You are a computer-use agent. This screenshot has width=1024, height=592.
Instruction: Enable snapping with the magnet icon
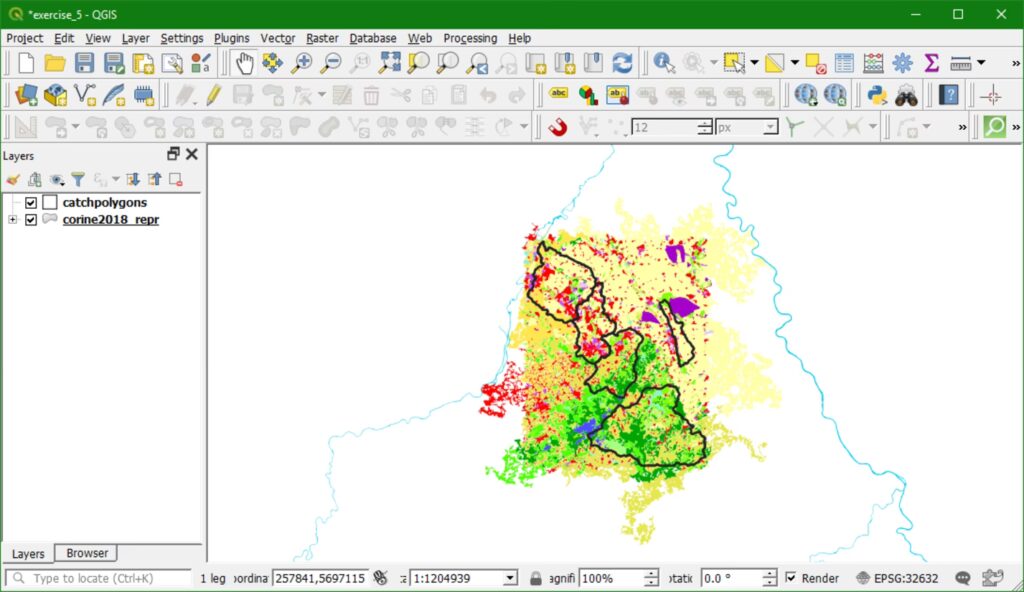click(x=557, y=127)
